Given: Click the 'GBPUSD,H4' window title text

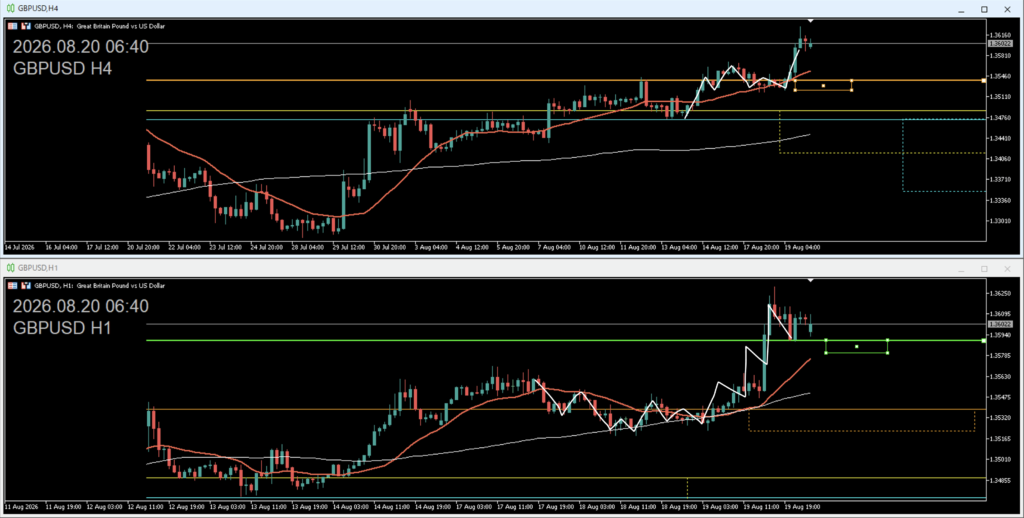Looking at the screenshot, I should 38,8.
